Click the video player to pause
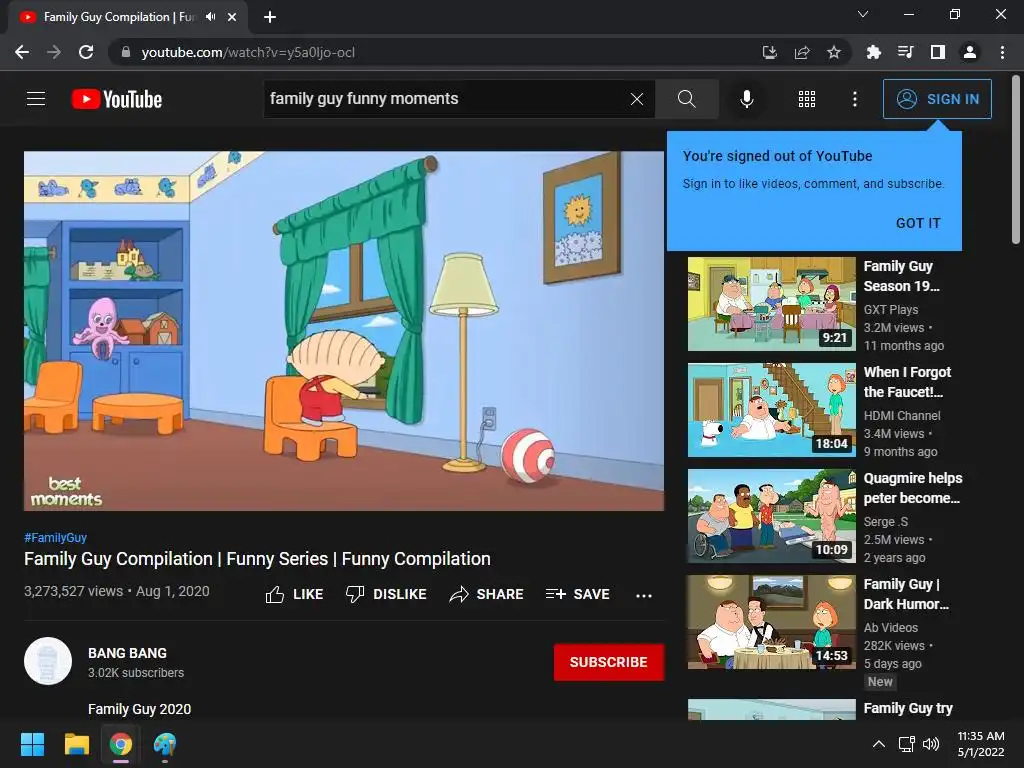Screen dimensions: 1024x768 pyautogui.click(x=344, y=331)
